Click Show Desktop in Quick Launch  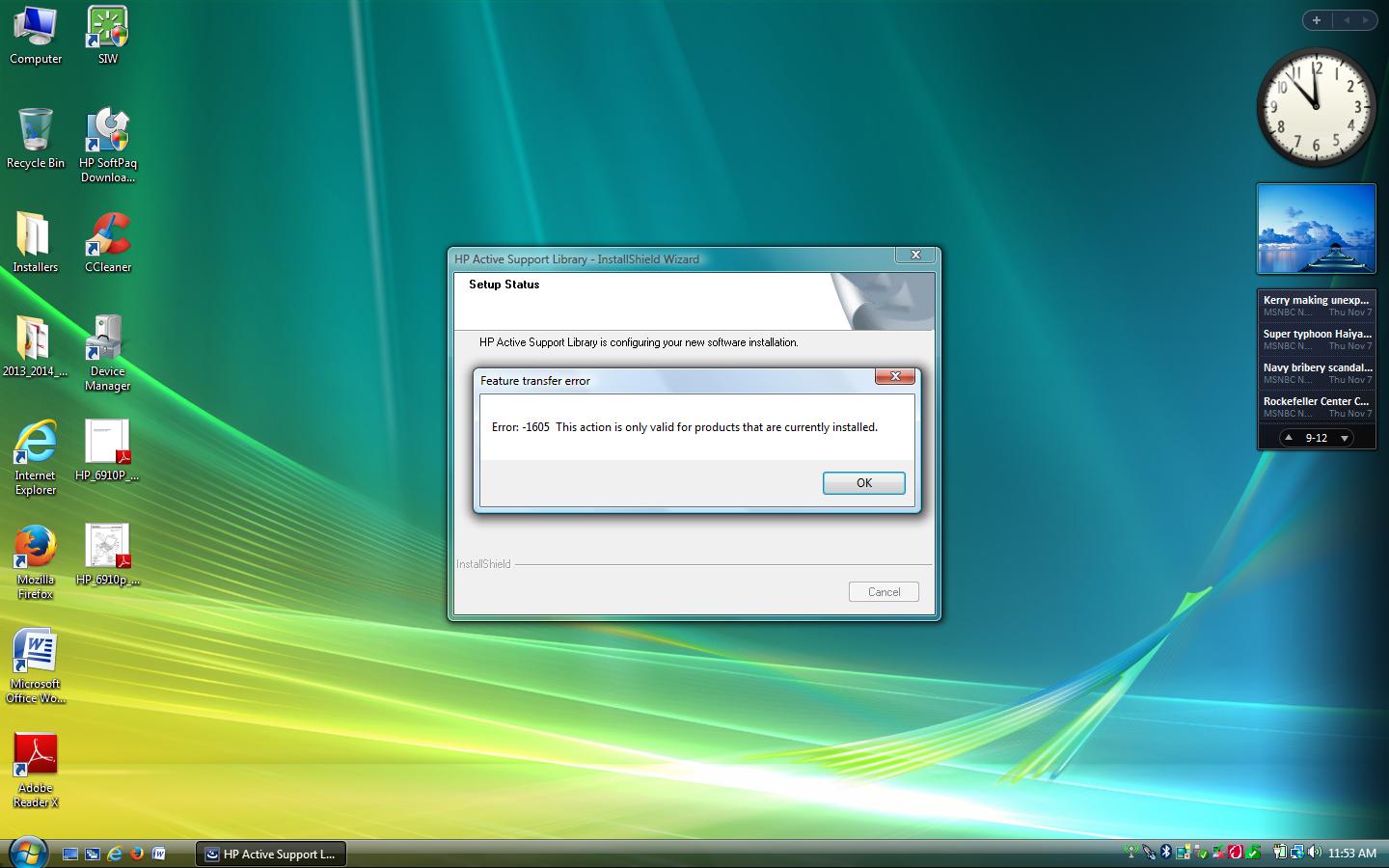click(70, 854)
